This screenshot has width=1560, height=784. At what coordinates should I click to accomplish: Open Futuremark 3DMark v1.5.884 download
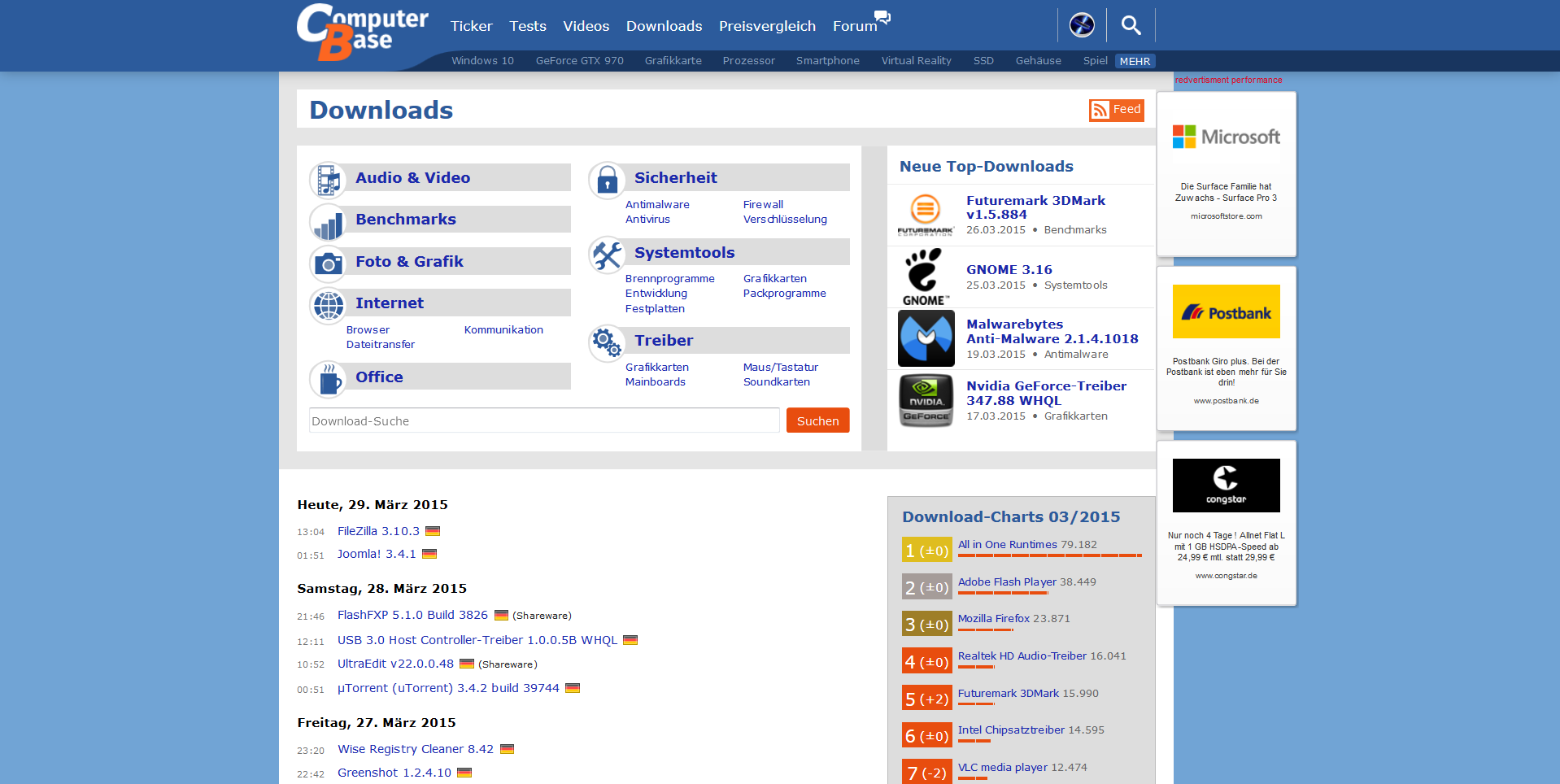(1035, 207)
